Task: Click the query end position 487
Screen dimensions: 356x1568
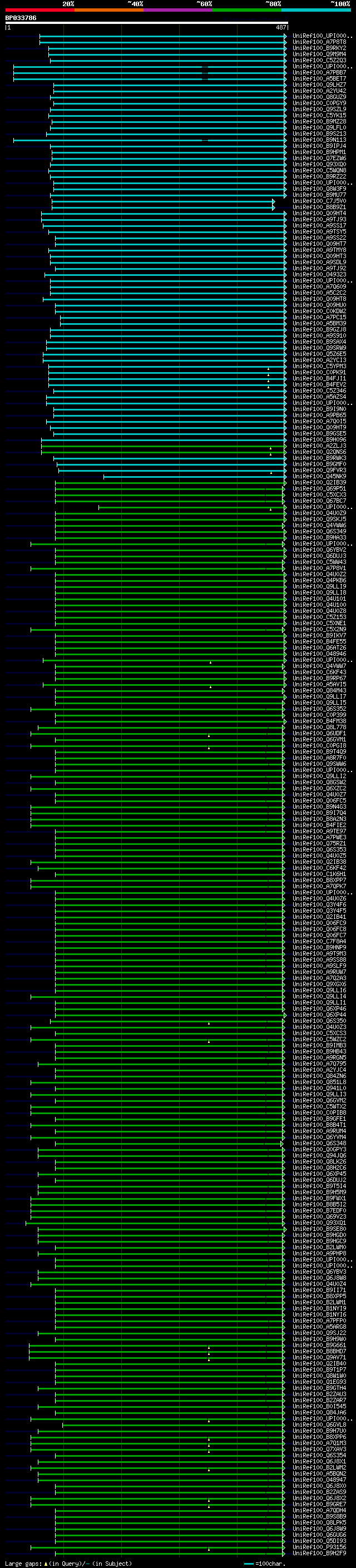Action: 280,27
